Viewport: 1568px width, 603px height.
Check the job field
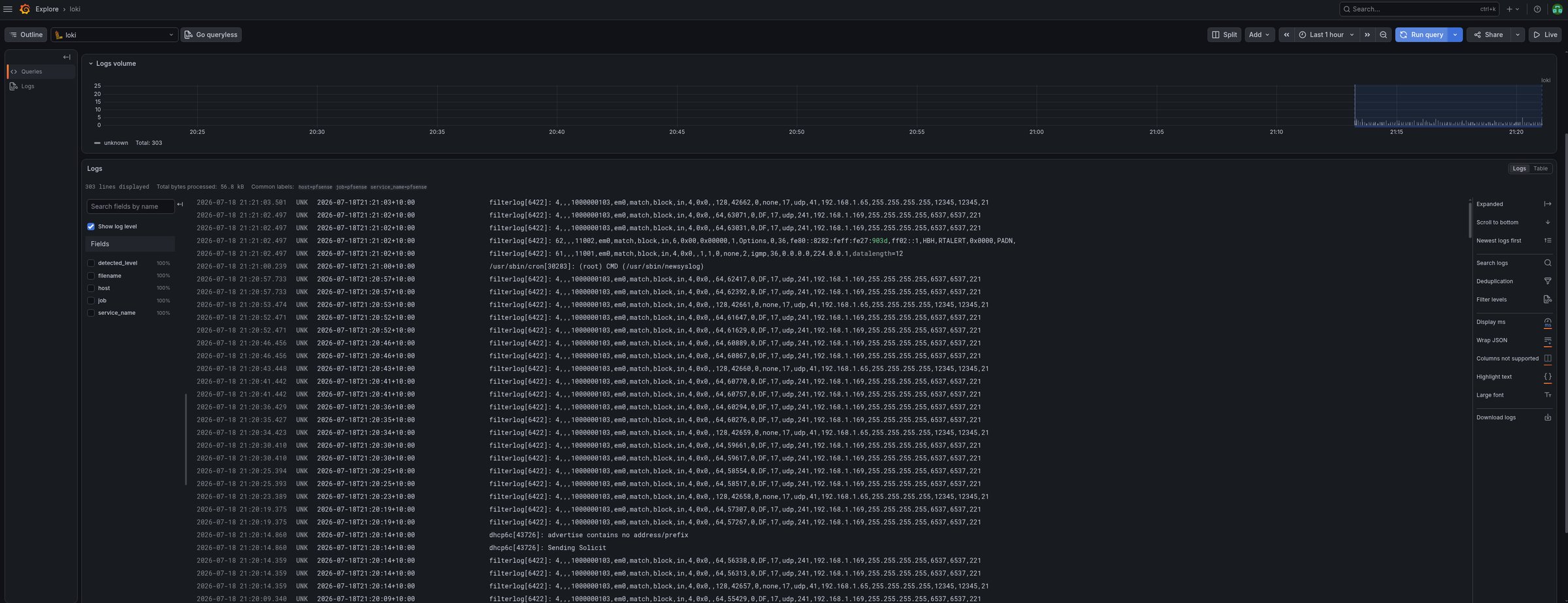click(x=91, y=301)
